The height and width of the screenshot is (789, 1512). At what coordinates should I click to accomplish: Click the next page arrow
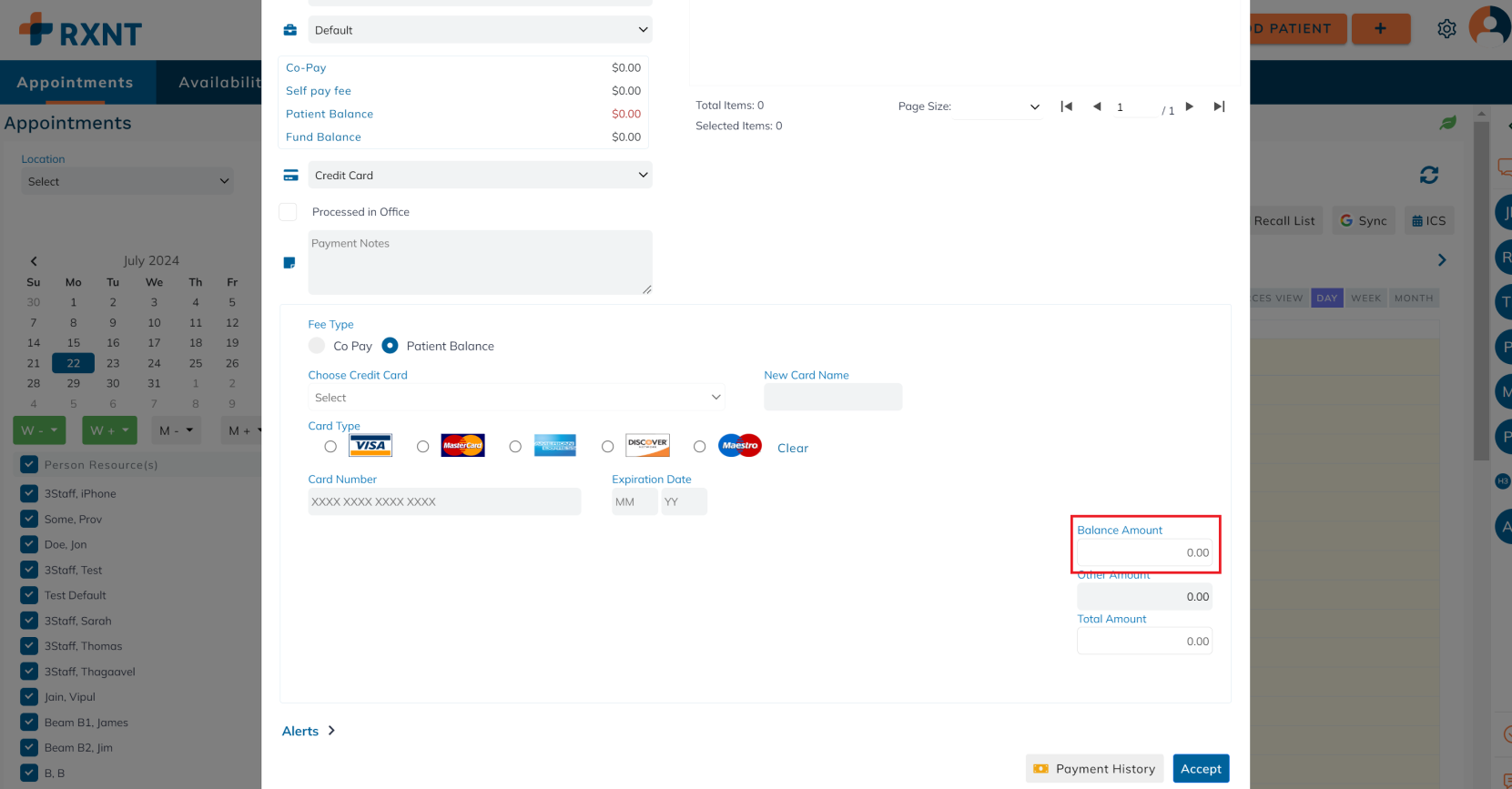click(x=1189, y=106)
